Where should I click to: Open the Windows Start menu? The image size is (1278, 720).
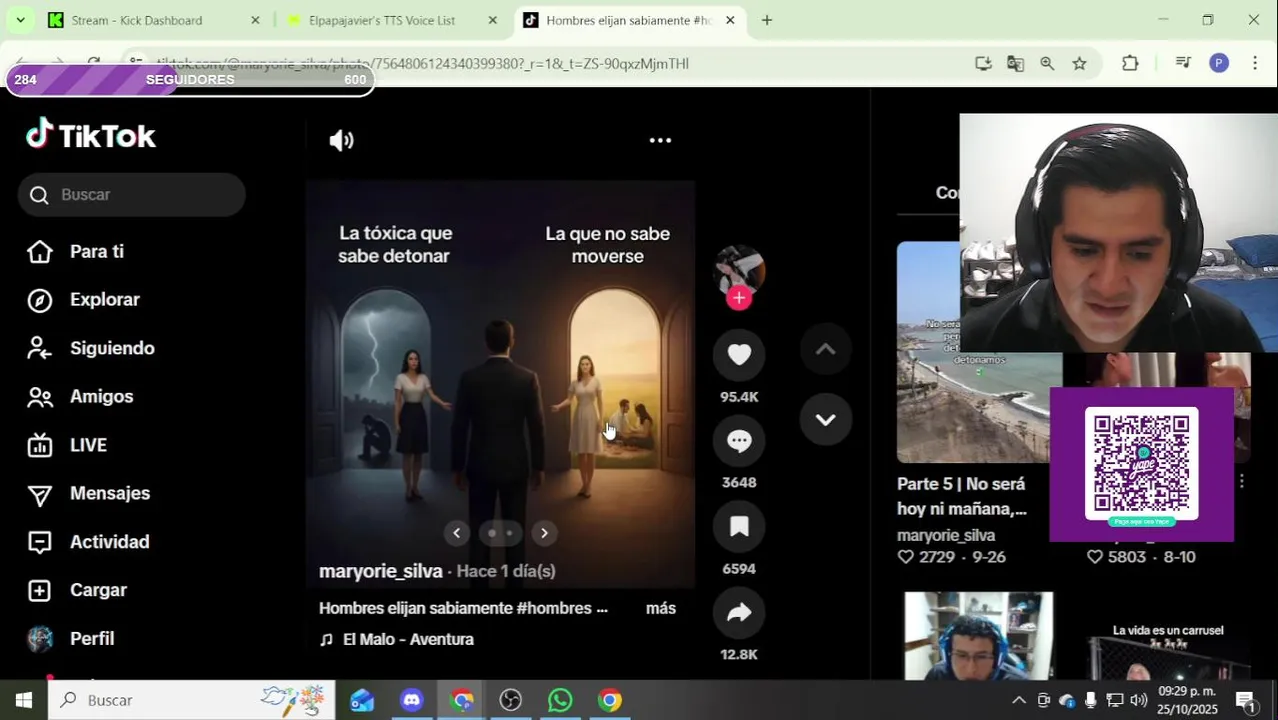24,700
